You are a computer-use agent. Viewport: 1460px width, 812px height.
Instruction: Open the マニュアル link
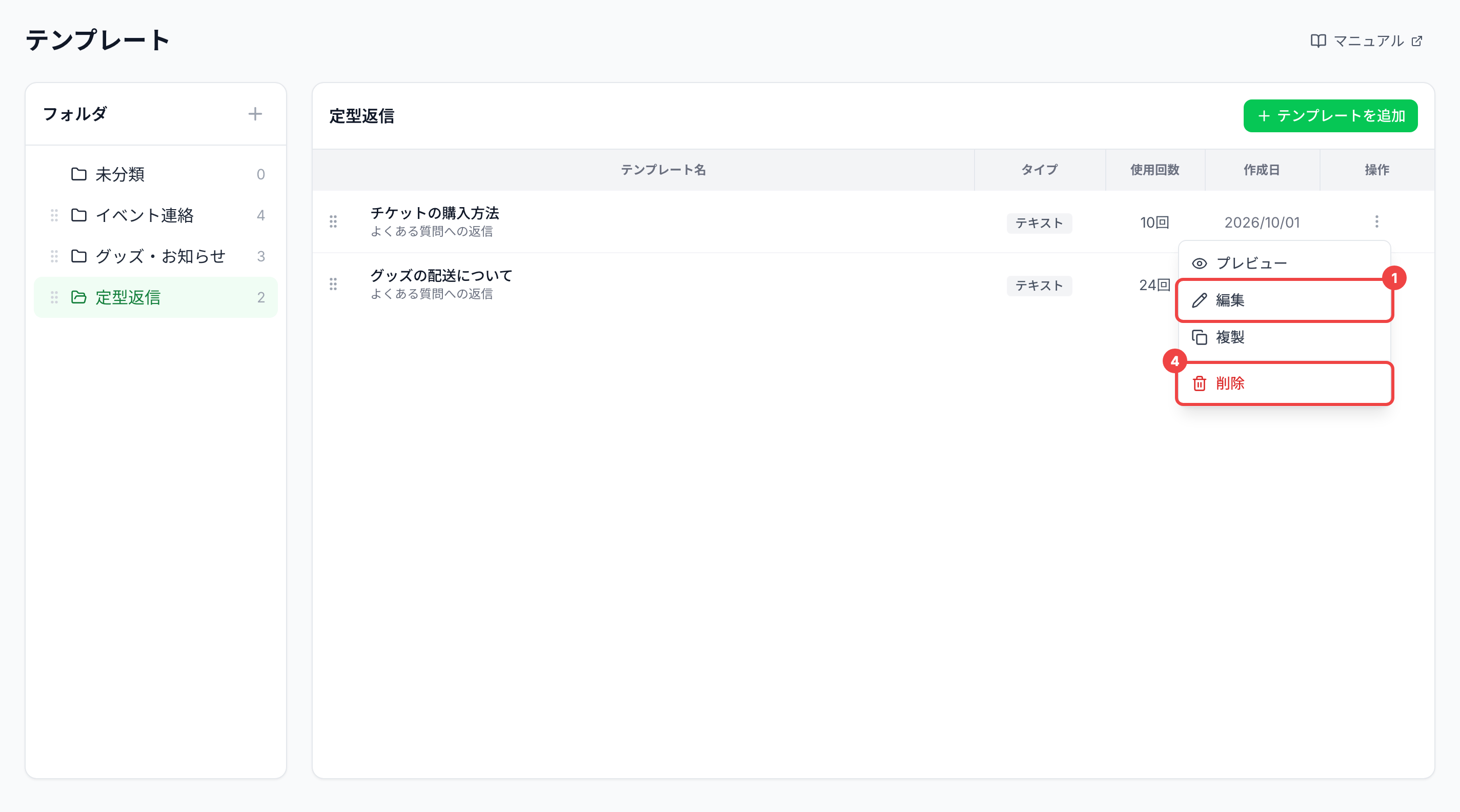click(x=1366, y=41)
